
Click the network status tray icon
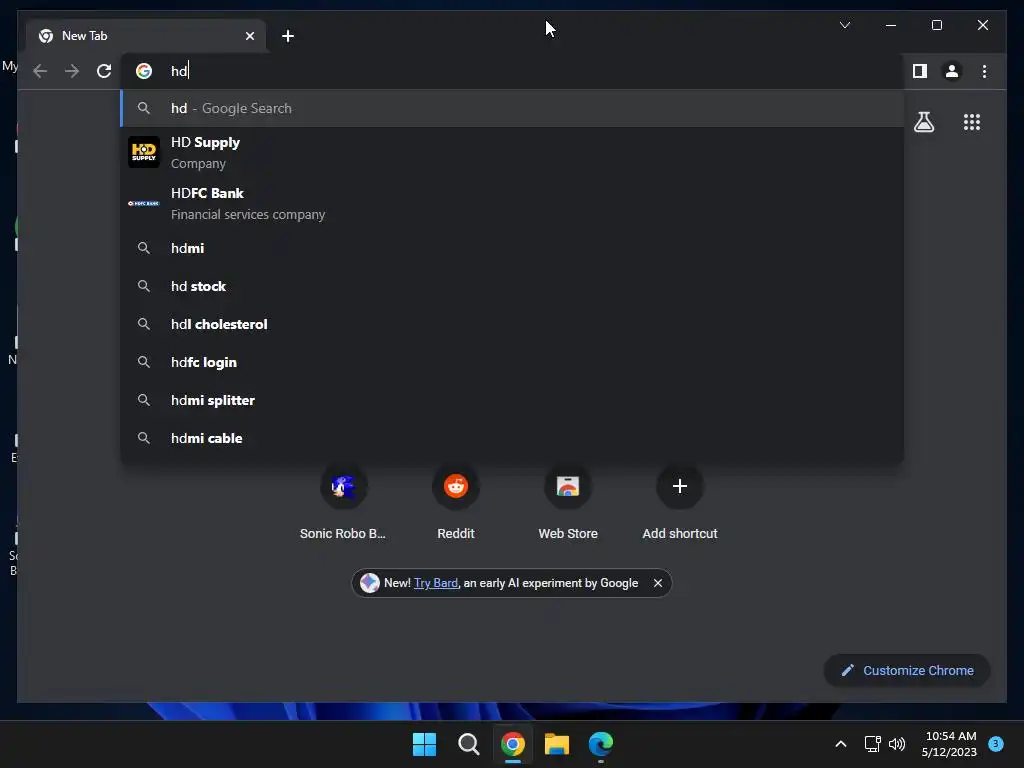click(872, 744)
